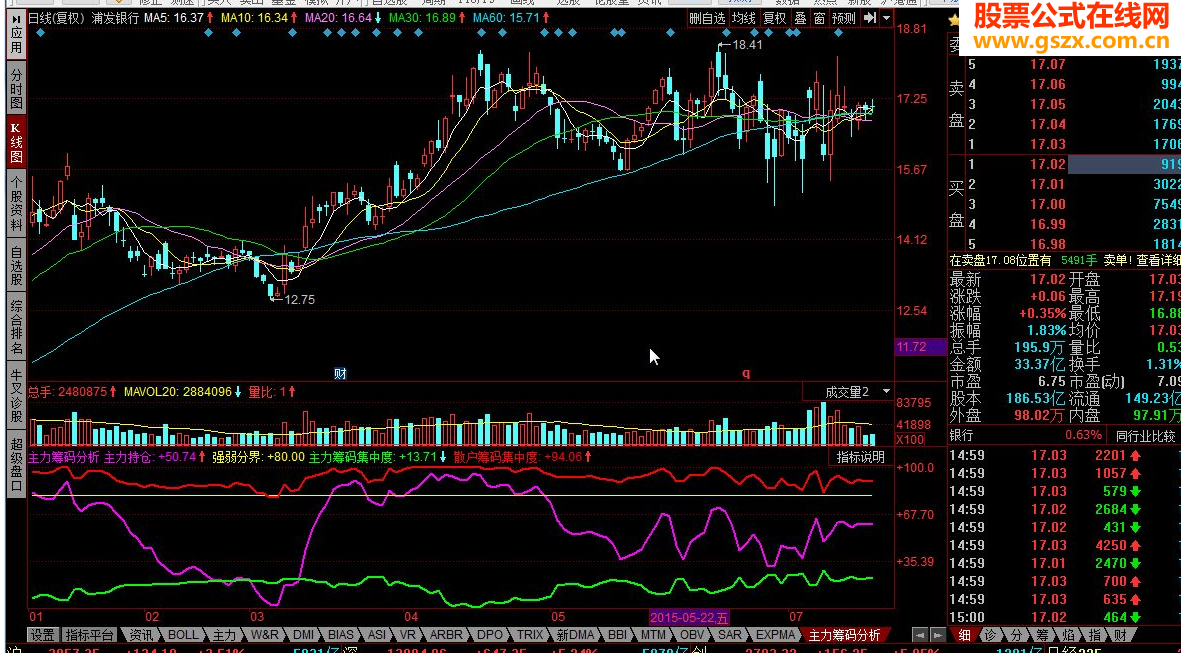Show the 超级盘口 sidebar tab

[17, 464]
